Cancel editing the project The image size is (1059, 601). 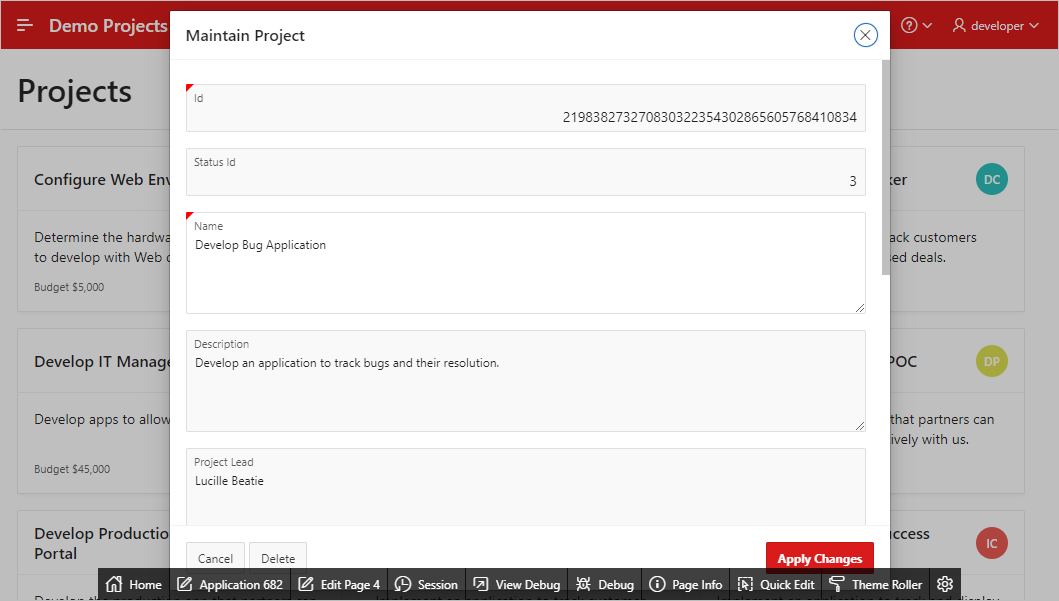pos(215,557)
